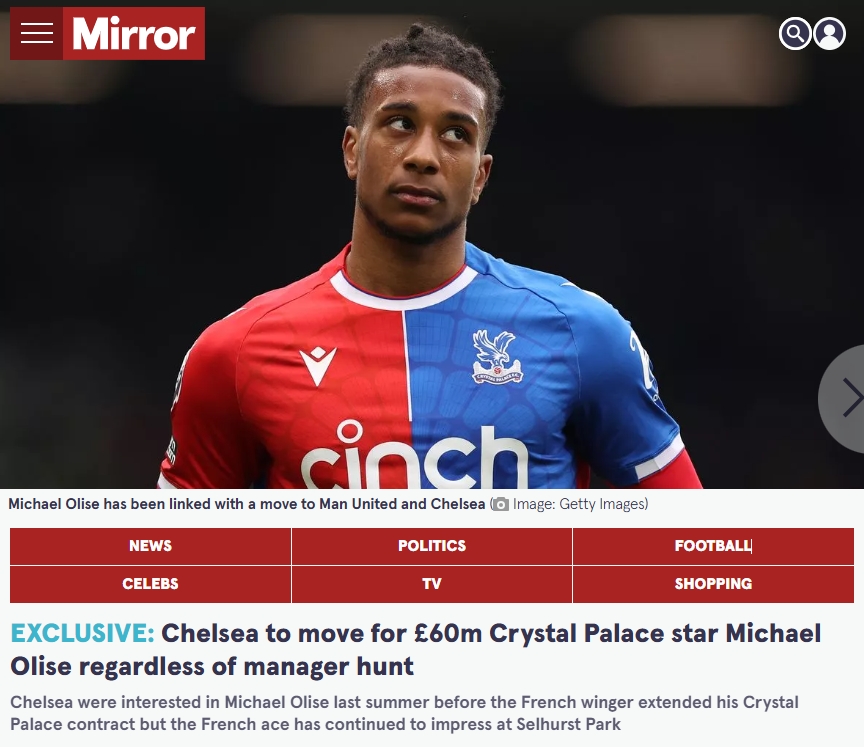Click the camera icon in image caption
Screen dimensions: 864x747
click(500, 504)
